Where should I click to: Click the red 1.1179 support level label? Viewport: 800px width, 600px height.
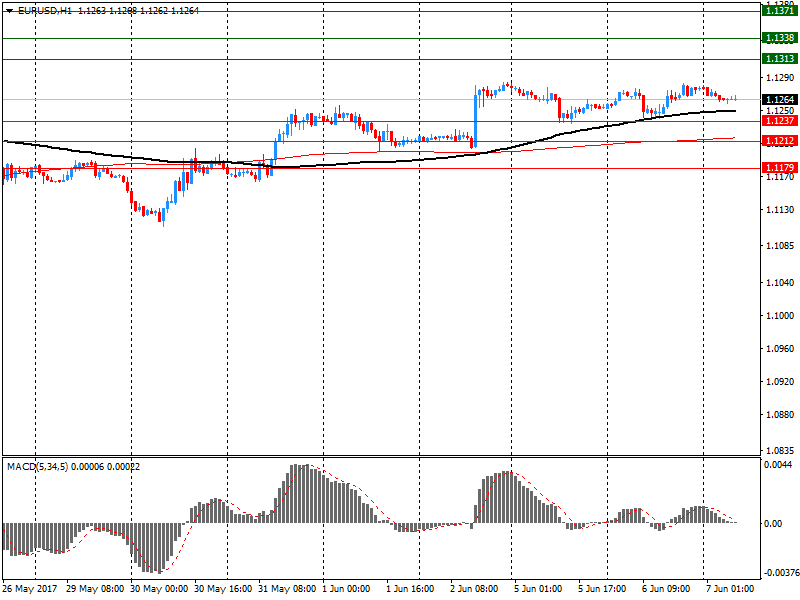(780, 167)
